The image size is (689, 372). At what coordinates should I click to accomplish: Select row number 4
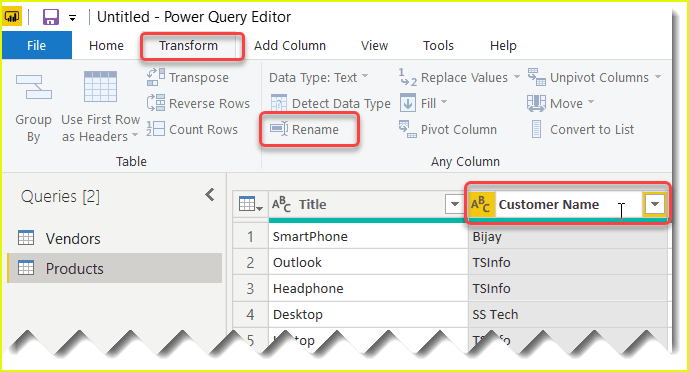250,314
